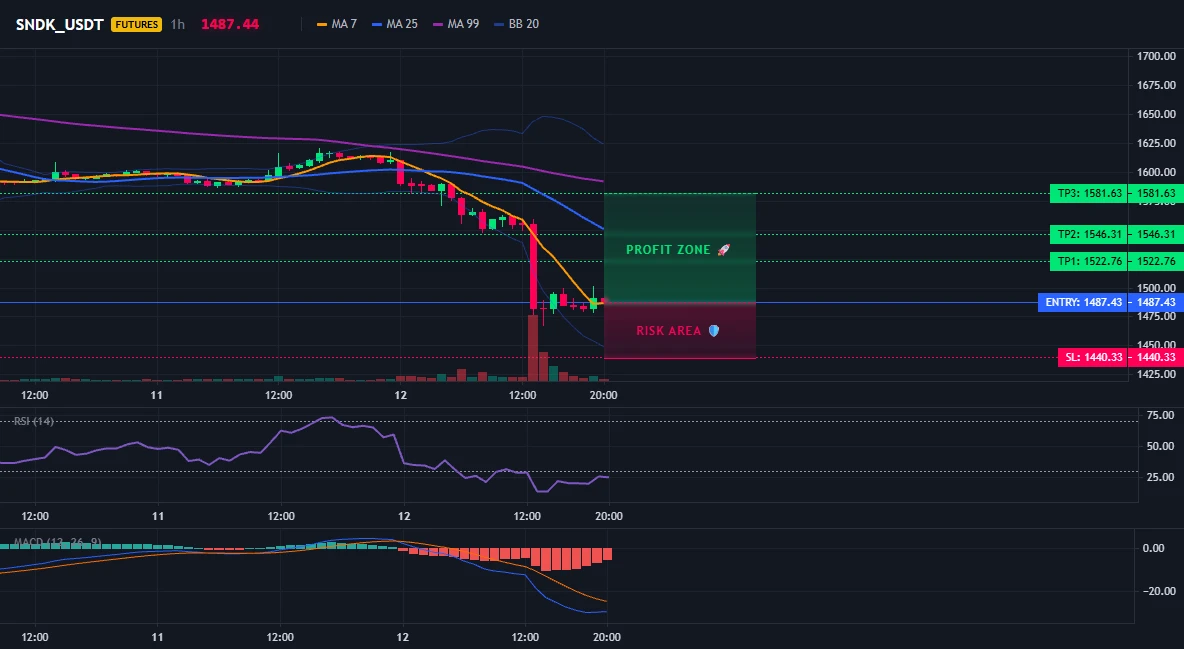The width and height of the screenshot is (1184, 649).
Task: Click 1700.00 on the price axis
Action: coord(1156,56)
